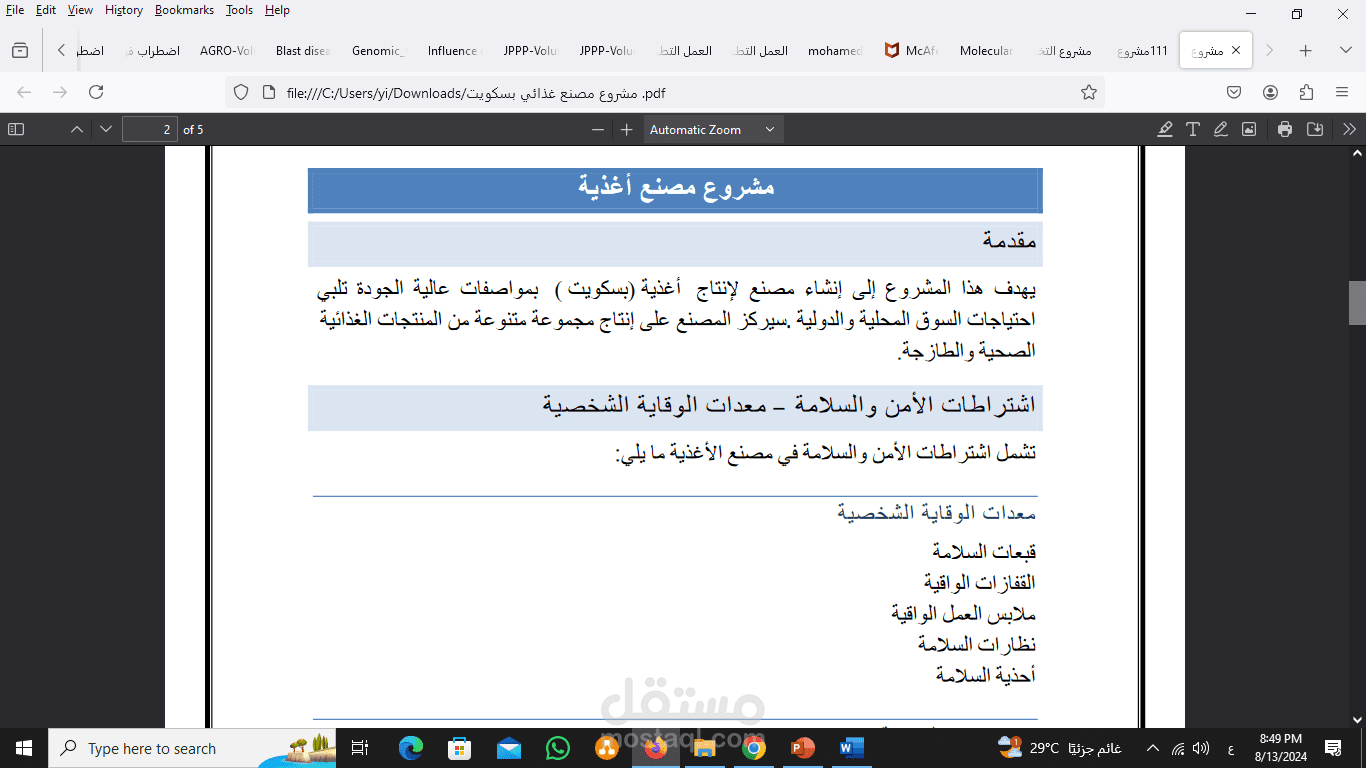Toggle the PDF sidebar panel

click(14, 128)
